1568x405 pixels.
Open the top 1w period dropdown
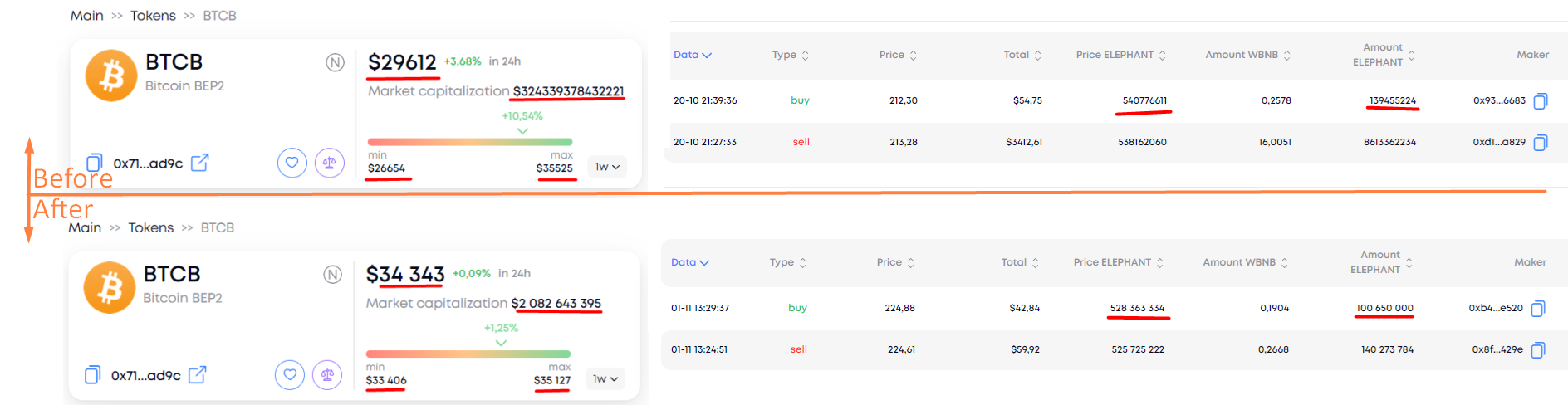(x=607, y=167)
